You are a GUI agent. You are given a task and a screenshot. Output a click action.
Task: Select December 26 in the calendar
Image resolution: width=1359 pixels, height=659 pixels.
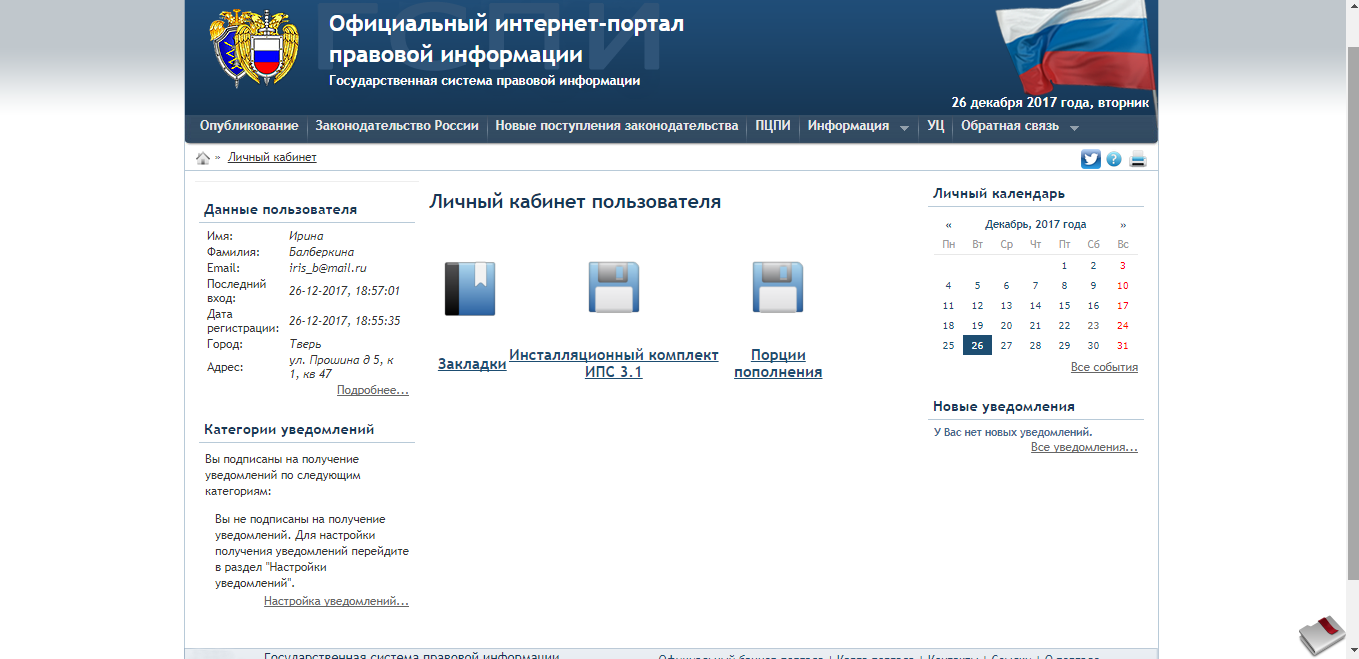(977, 345)
